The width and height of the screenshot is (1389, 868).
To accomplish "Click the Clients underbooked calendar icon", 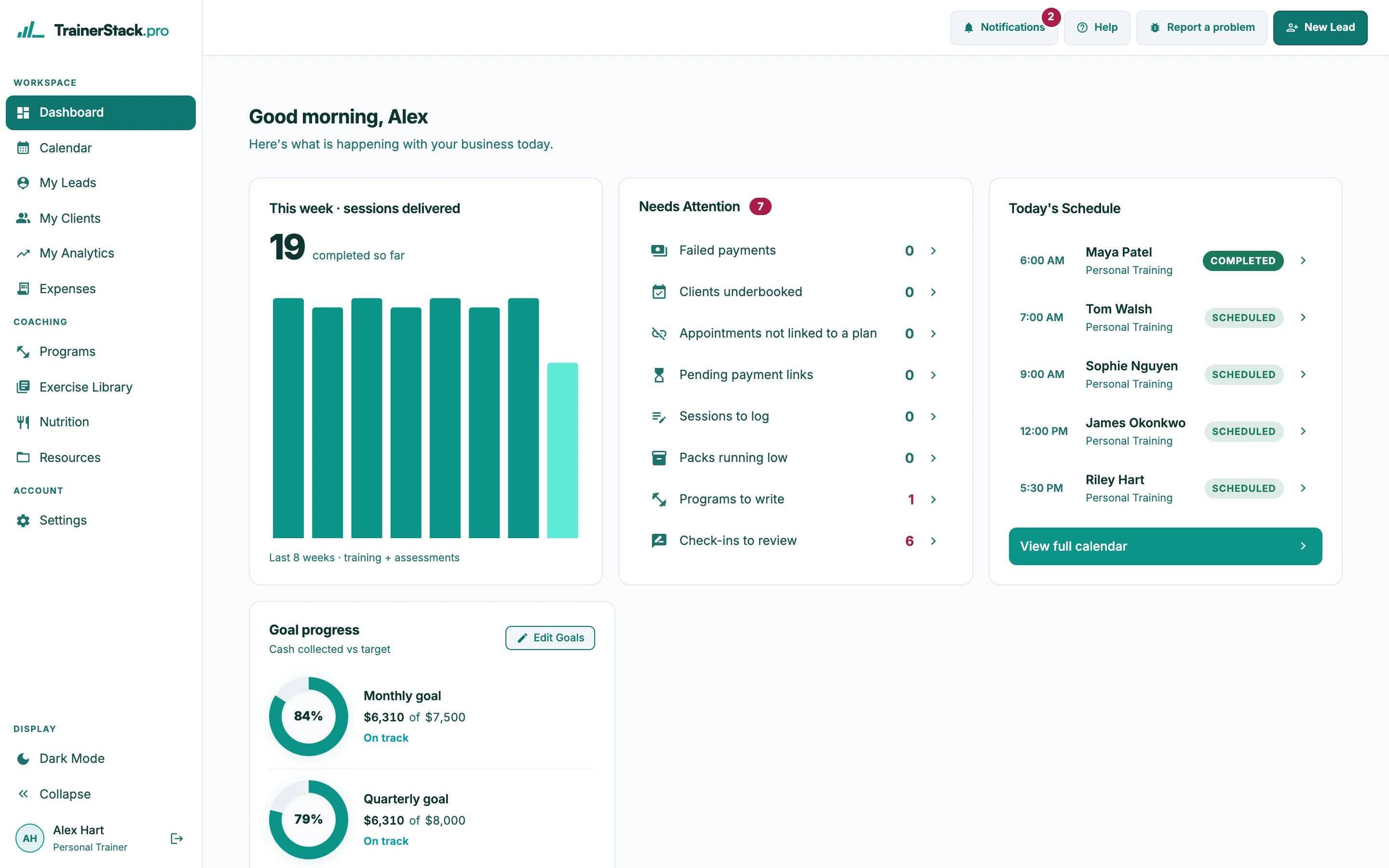I will click(659, 292).
